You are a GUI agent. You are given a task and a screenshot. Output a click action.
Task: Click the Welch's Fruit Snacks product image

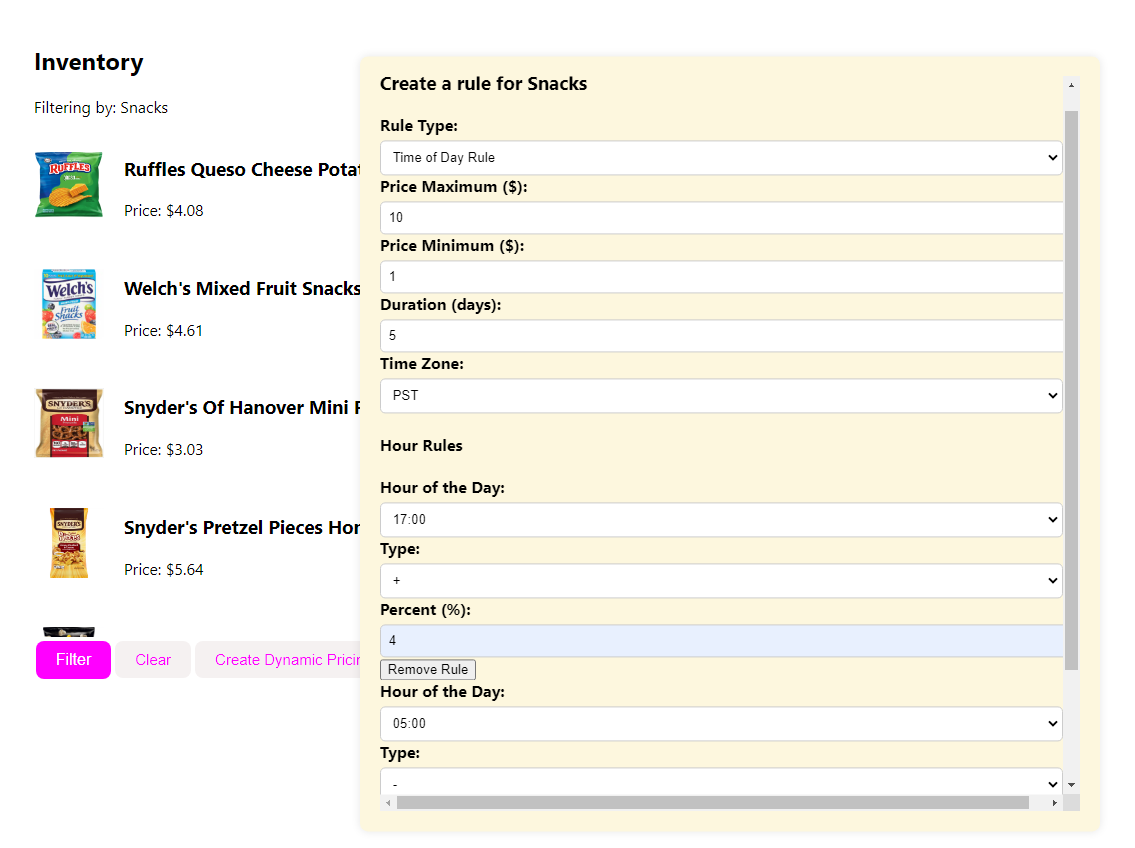69,304
